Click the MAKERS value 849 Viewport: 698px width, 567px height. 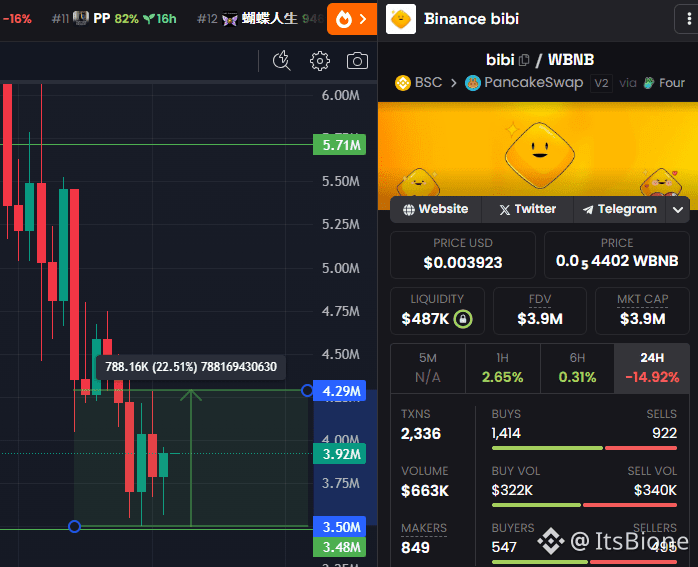[415, 547]
